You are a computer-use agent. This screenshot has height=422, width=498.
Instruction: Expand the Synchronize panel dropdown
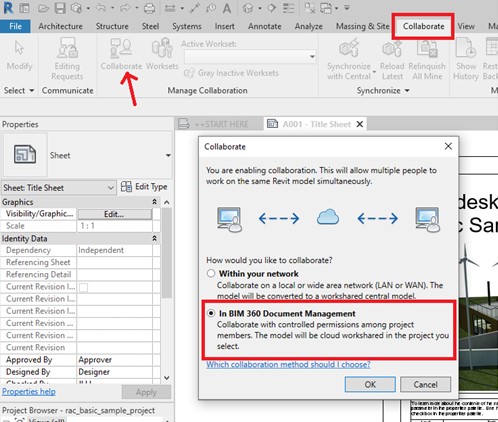tap(407, 91)
